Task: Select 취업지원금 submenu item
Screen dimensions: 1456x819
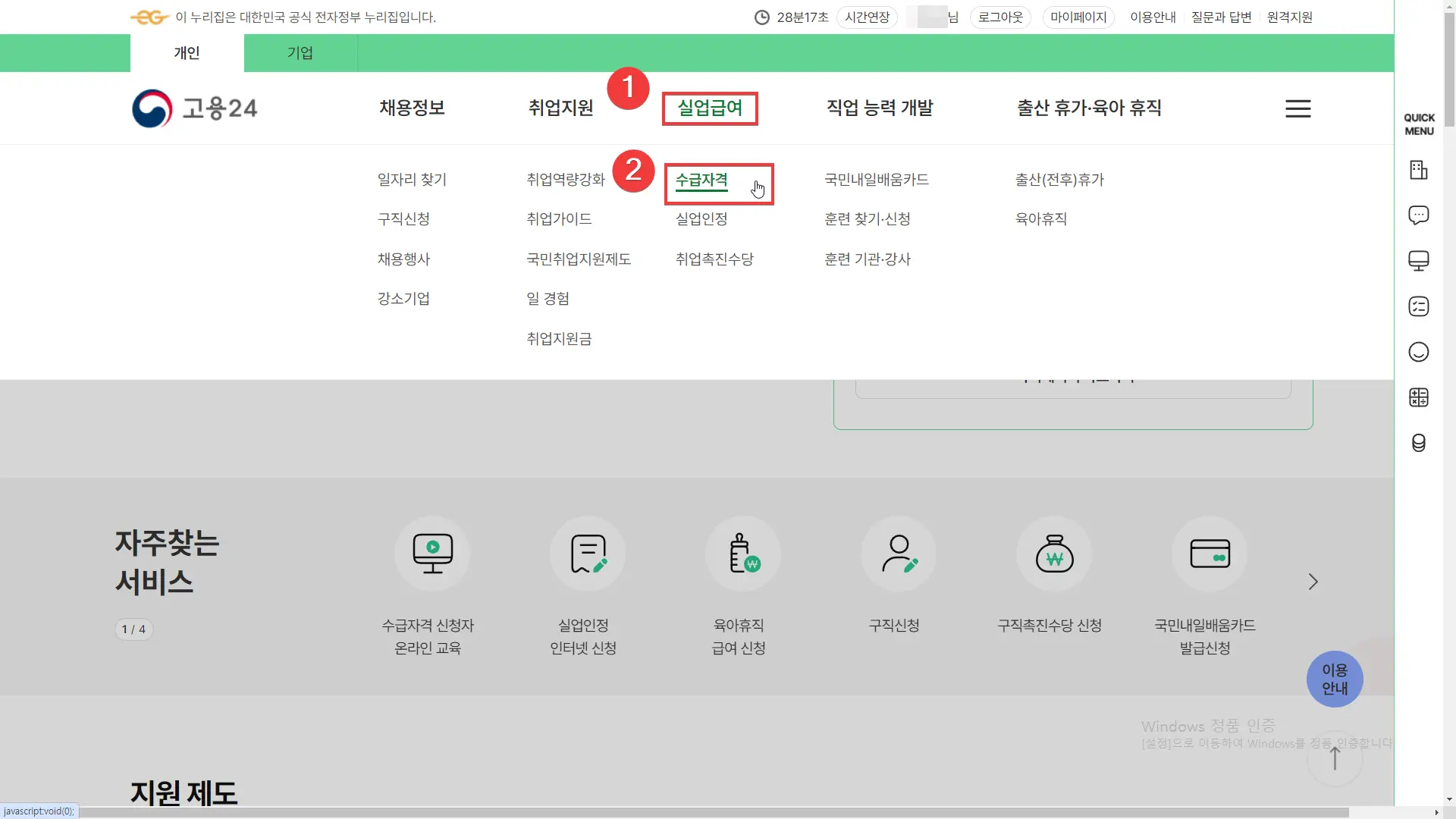Action: point(559,339)
